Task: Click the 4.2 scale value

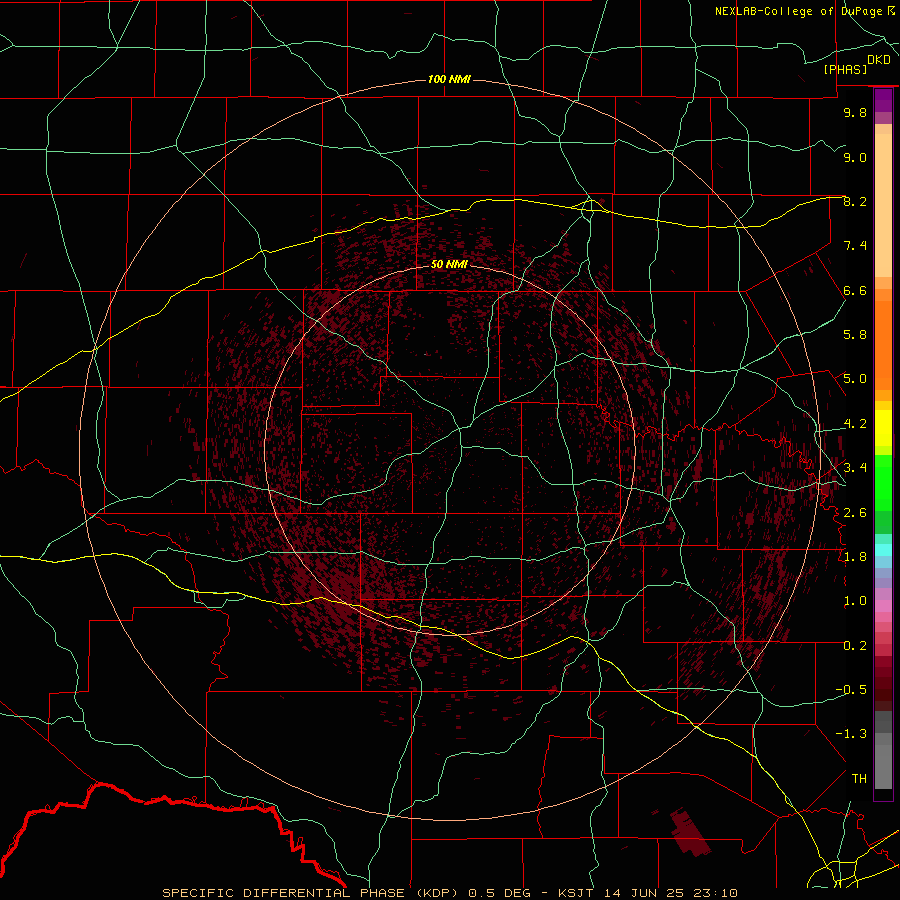Action: (x=855, y=424)
